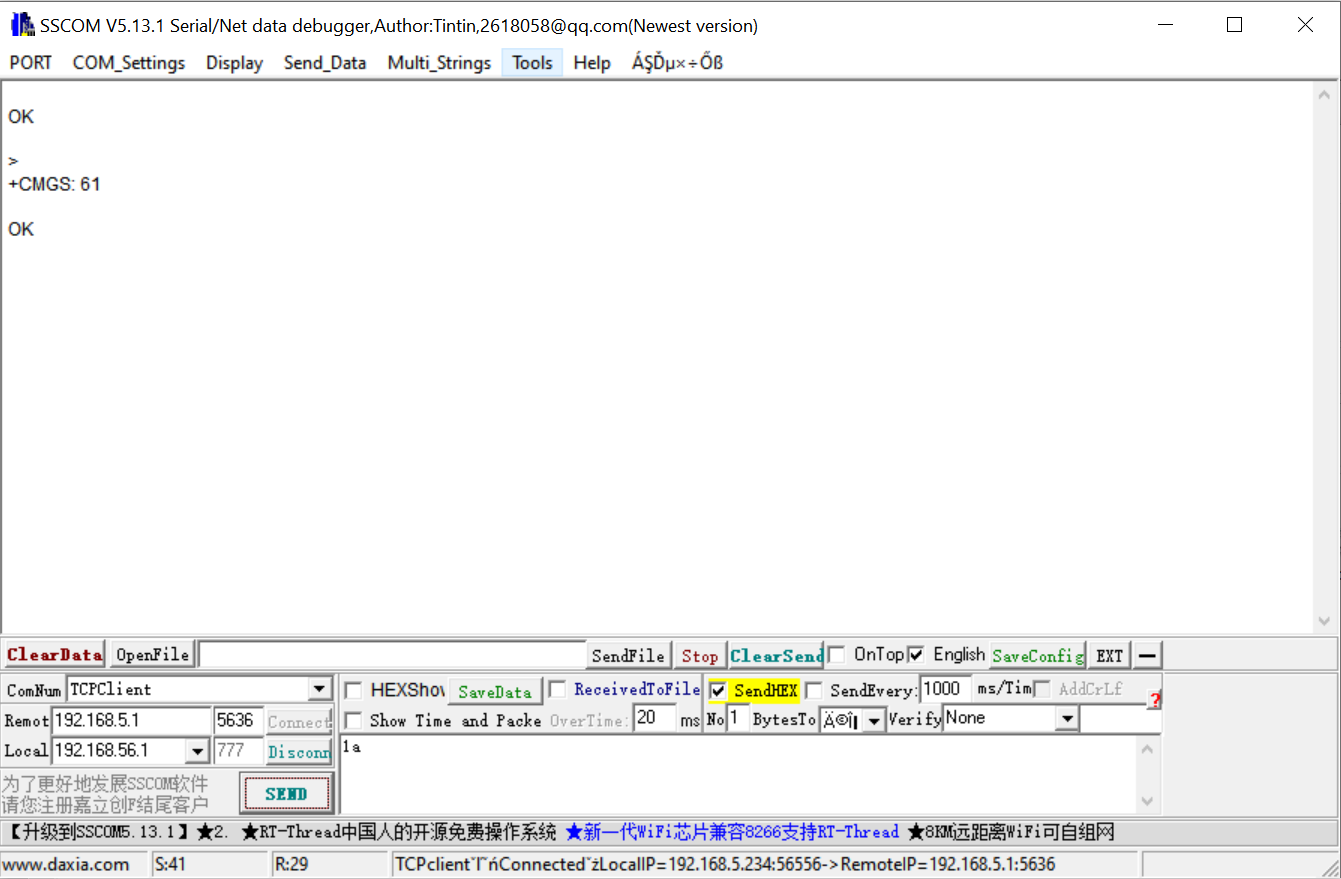The height and width of the screenshot is (879, 1341).
Task: Click the SendFile button
Action: (628, 656)
